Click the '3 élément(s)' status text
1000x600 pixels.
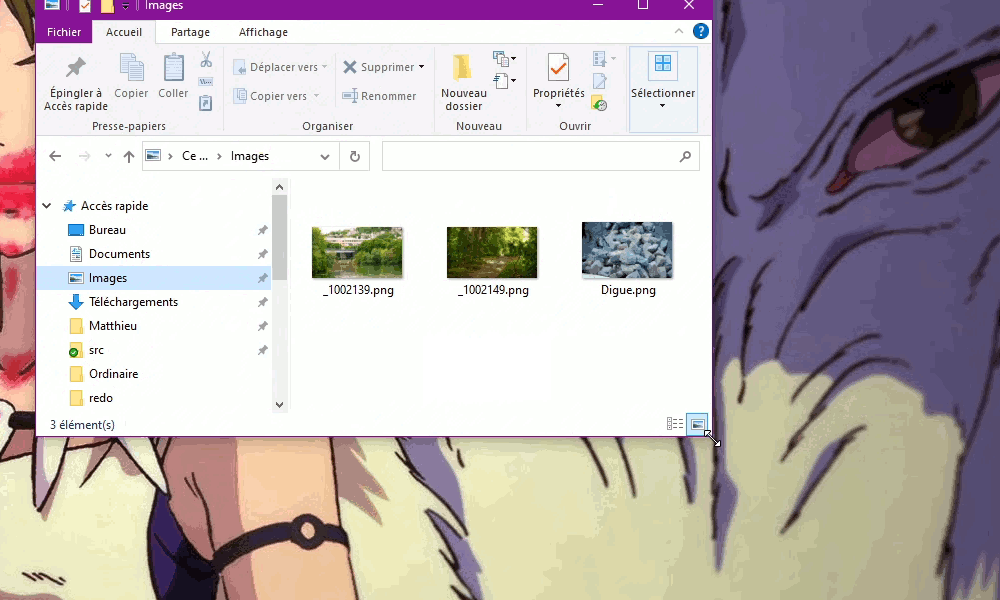(82, 425)
